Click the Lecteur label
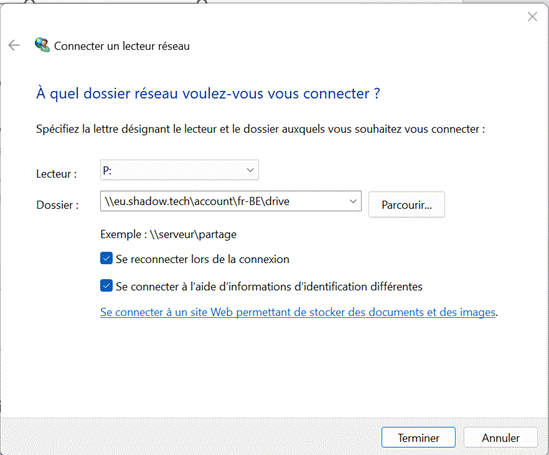The image size is (549, 455). coord(56,174)
